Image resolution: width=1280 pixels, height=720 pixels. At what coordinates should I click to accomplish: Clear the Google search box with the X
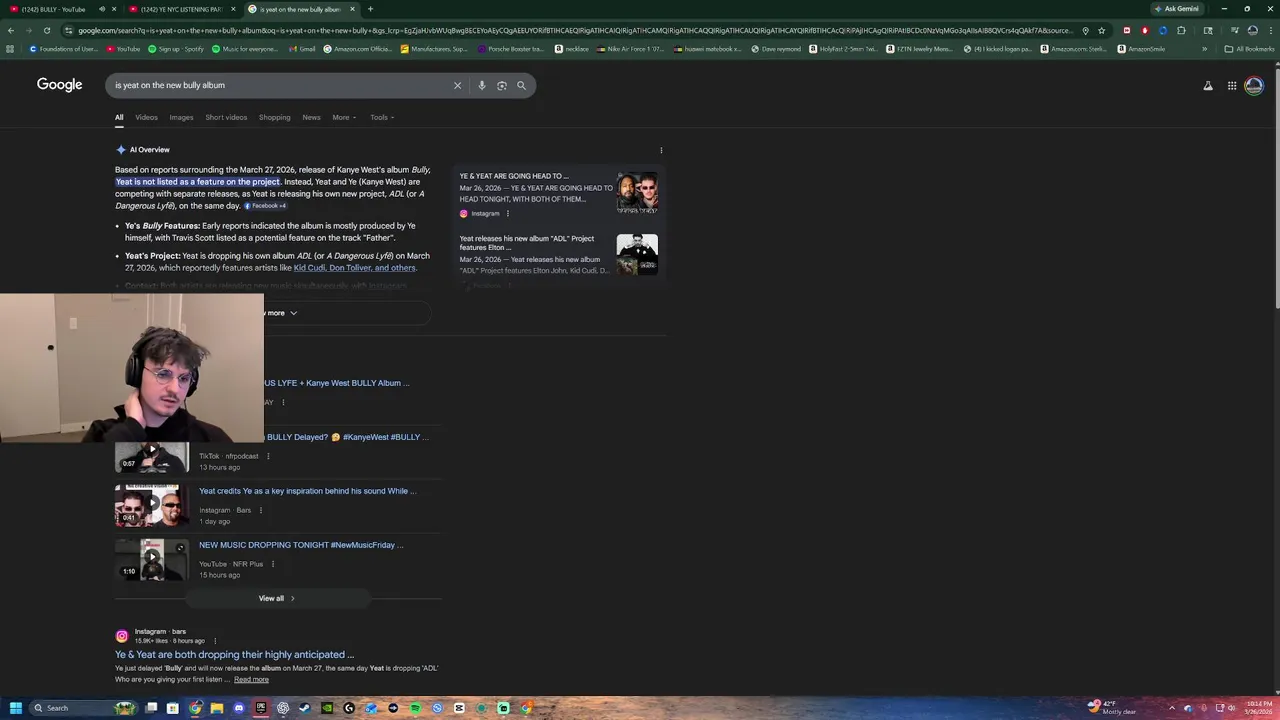click(x=457, y=85)
